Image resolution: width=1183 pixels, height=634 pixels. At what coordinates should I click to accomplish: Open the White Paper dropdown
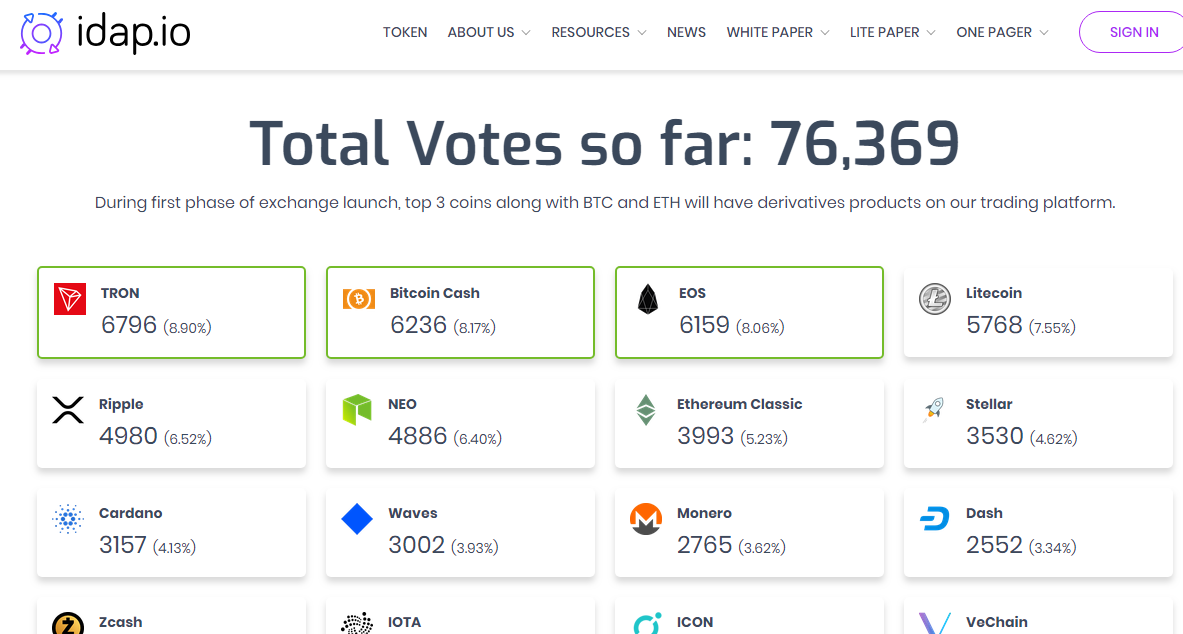tap(777, 32)
